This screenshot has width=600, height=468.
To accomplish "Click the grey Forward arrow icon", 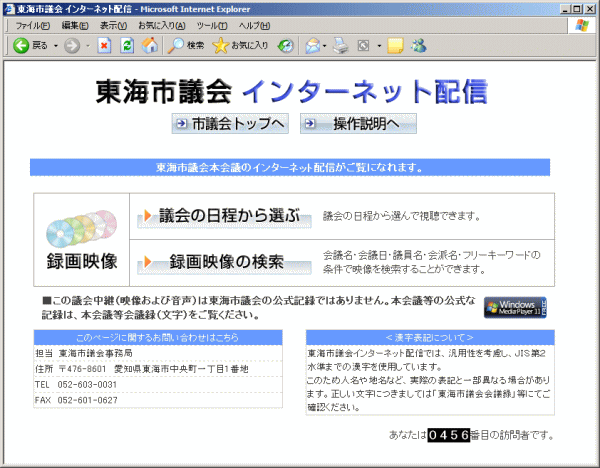I will pyautogui.click(x=72, y=46).
